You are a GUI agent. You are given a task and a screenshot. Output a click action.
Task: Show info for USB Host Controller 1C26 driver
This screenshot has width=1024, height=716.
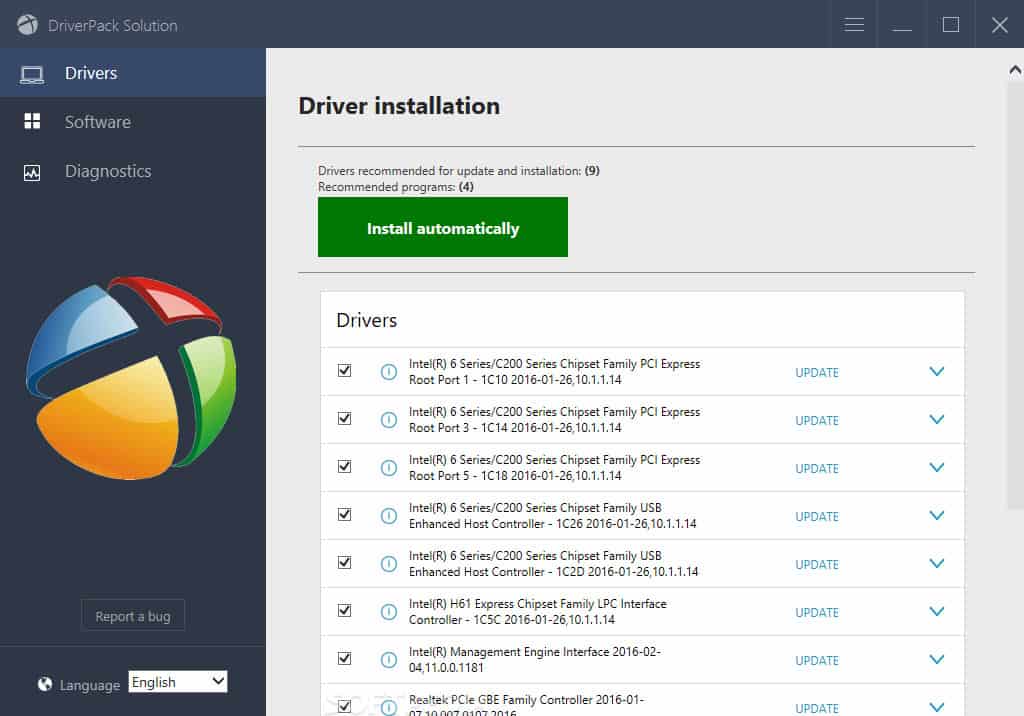point(389,515)
